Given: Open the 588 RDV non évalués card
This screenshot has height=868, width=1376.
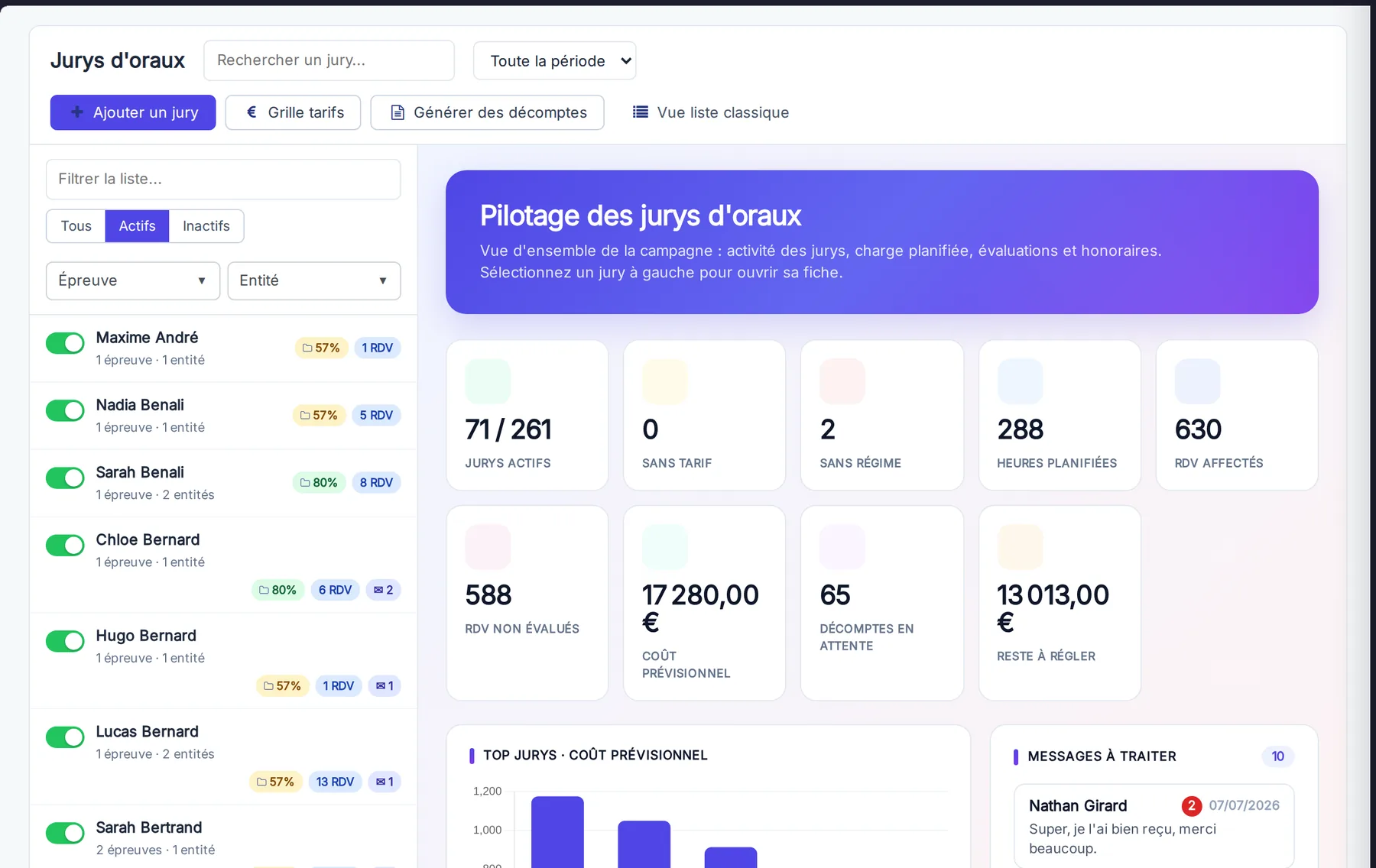Looking at the screenshot, I should tap(527, 602).
